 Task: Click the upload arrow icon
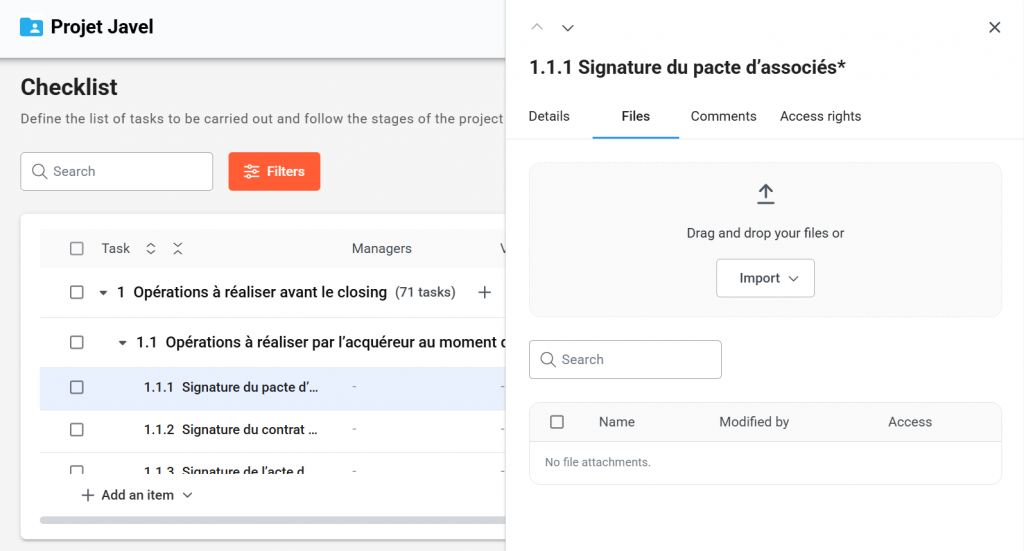765,194
